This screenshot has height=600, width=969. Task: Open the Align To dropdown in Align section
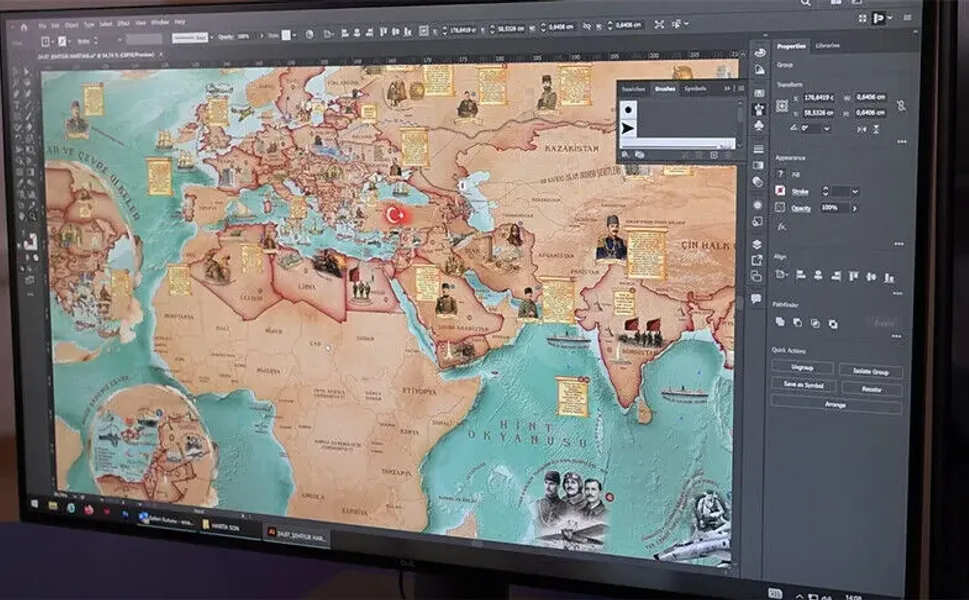(782, 274)
